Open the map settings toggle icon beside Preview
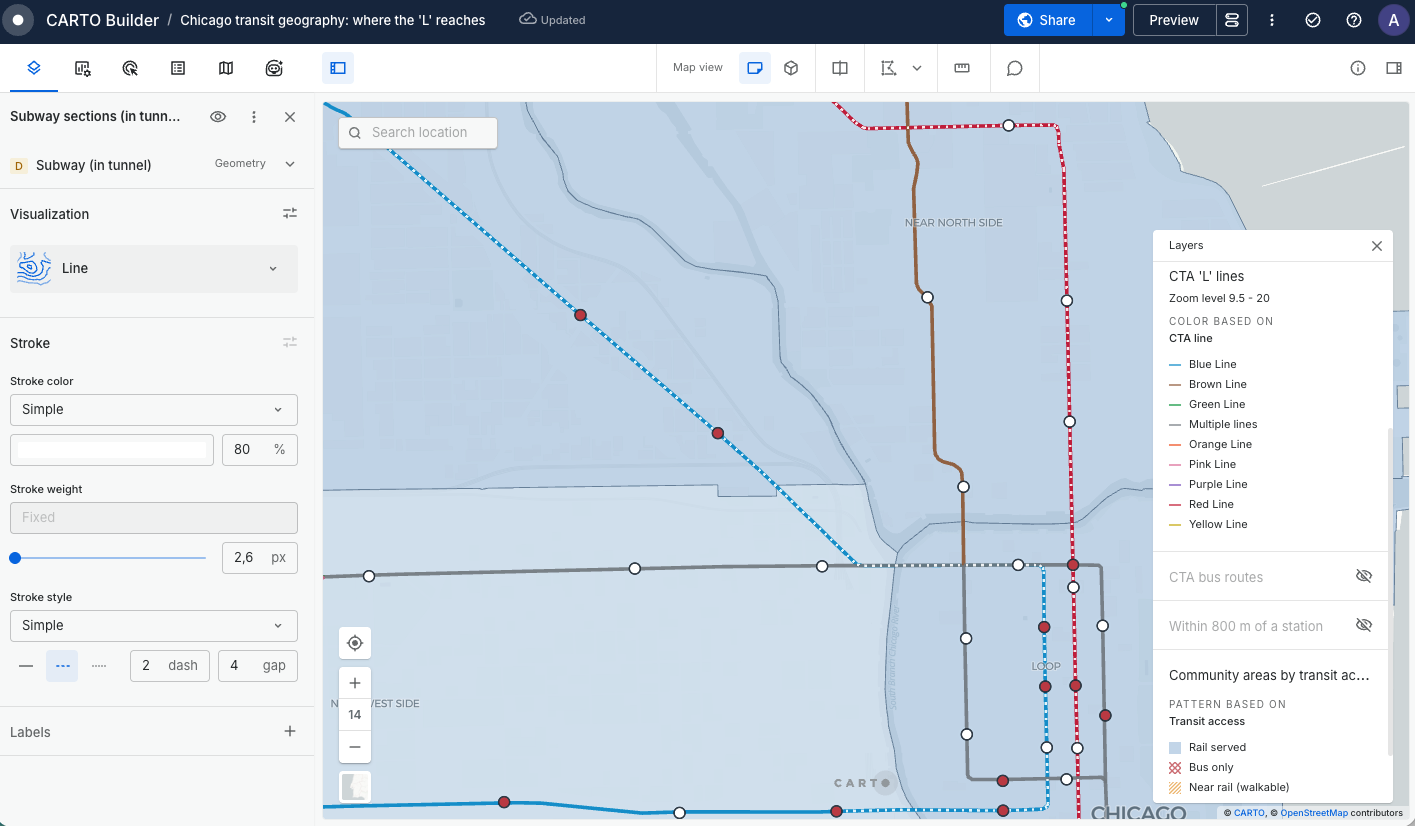1415x826 pixels. [x=1232, y=20]
